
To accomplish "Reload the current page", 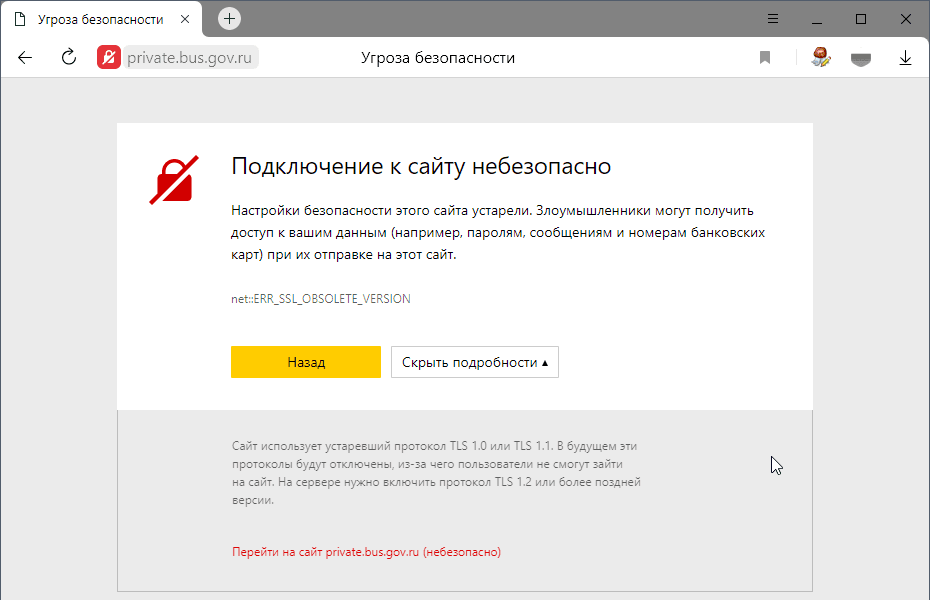I will [x=69, y=58].
